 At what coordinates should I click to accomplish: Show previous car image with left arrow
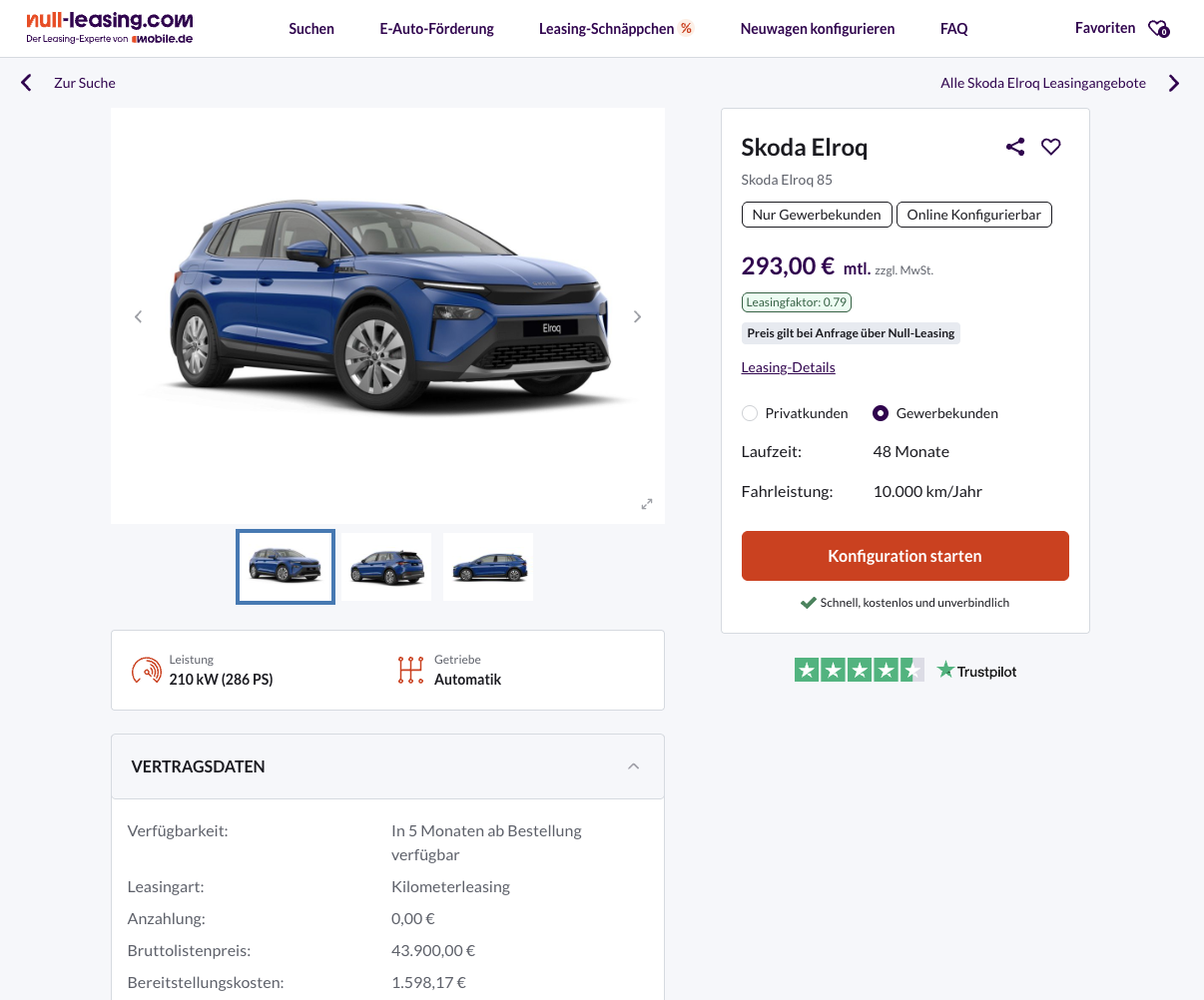point(138,316)
